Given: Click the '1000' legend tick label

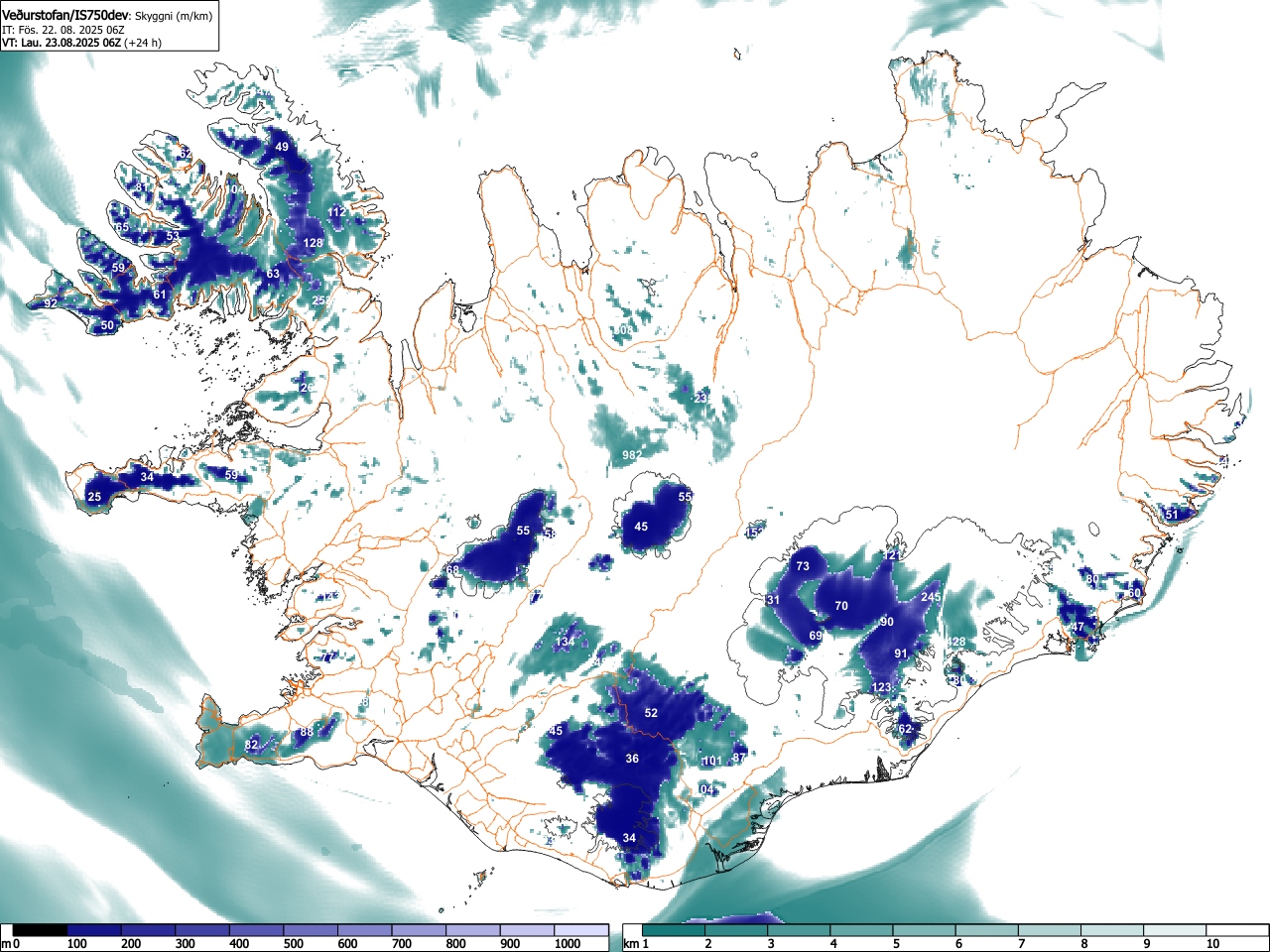Looking at the screenshot, I should tap(568, 944).
